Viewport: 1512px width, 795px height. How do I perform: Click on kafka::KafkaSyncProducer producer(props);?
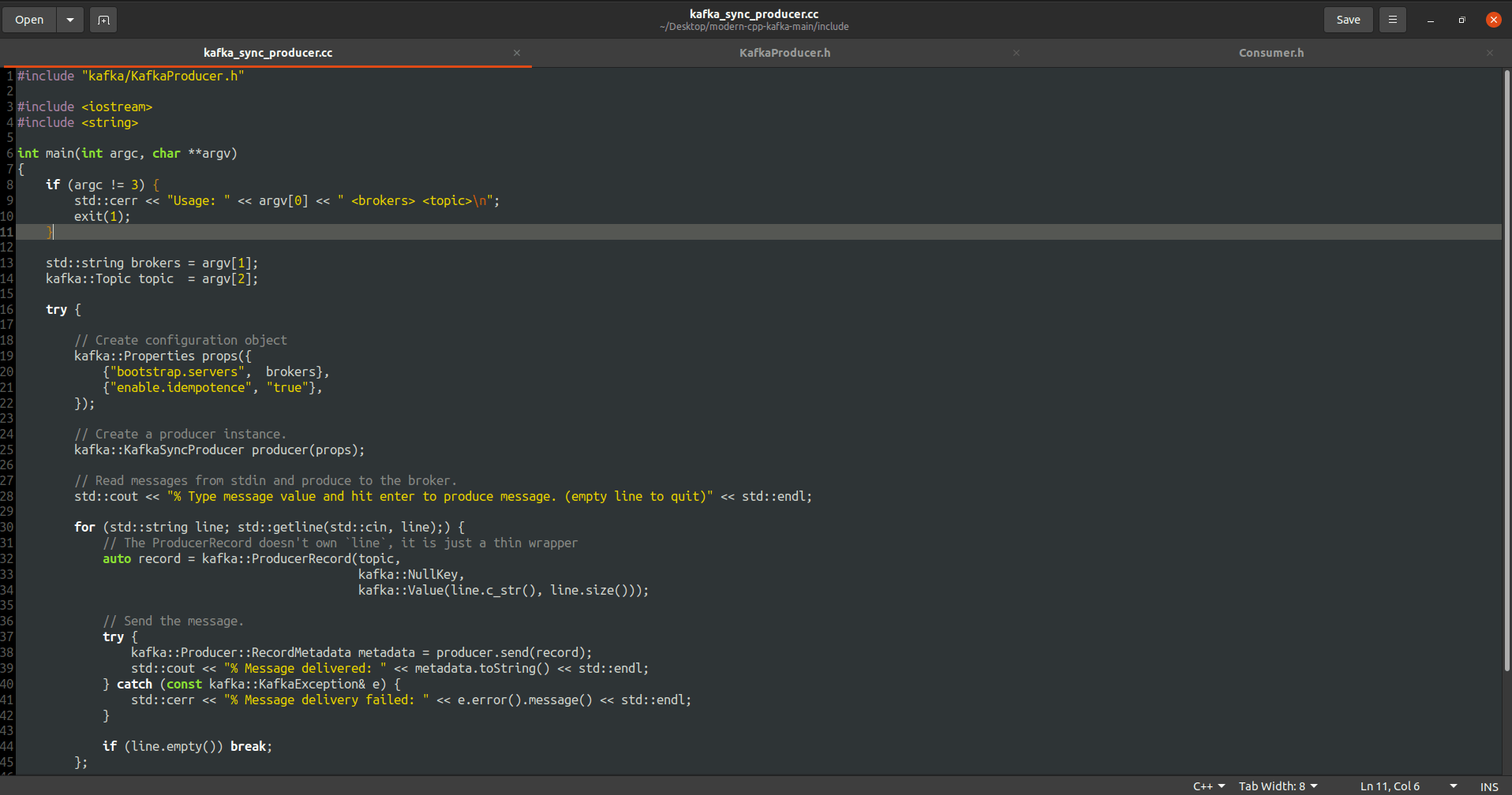[x=219, y=450]
